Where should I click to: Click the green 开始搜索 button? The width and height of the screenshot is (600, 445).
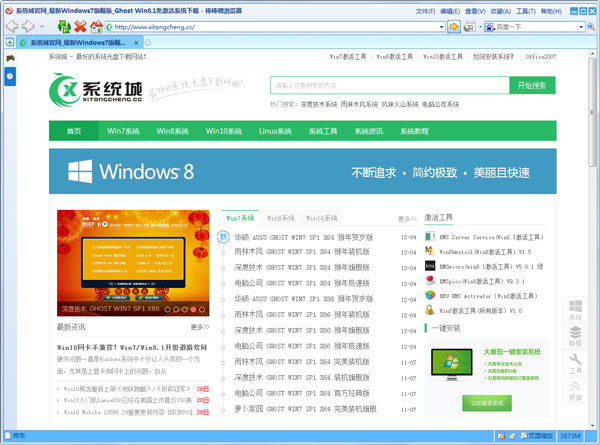pyautogui.click(x=532, y=85)
